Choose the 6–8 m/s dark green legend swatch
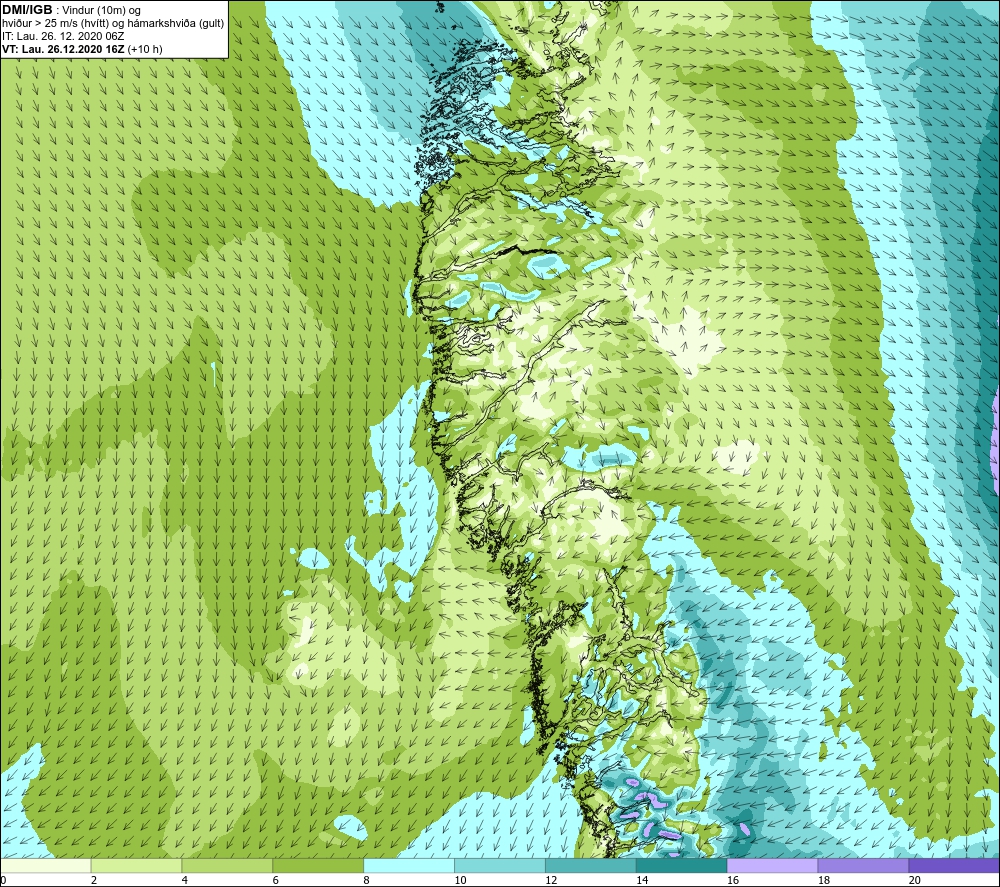Viewport: 1000px width, 887px height. point(318,865)
